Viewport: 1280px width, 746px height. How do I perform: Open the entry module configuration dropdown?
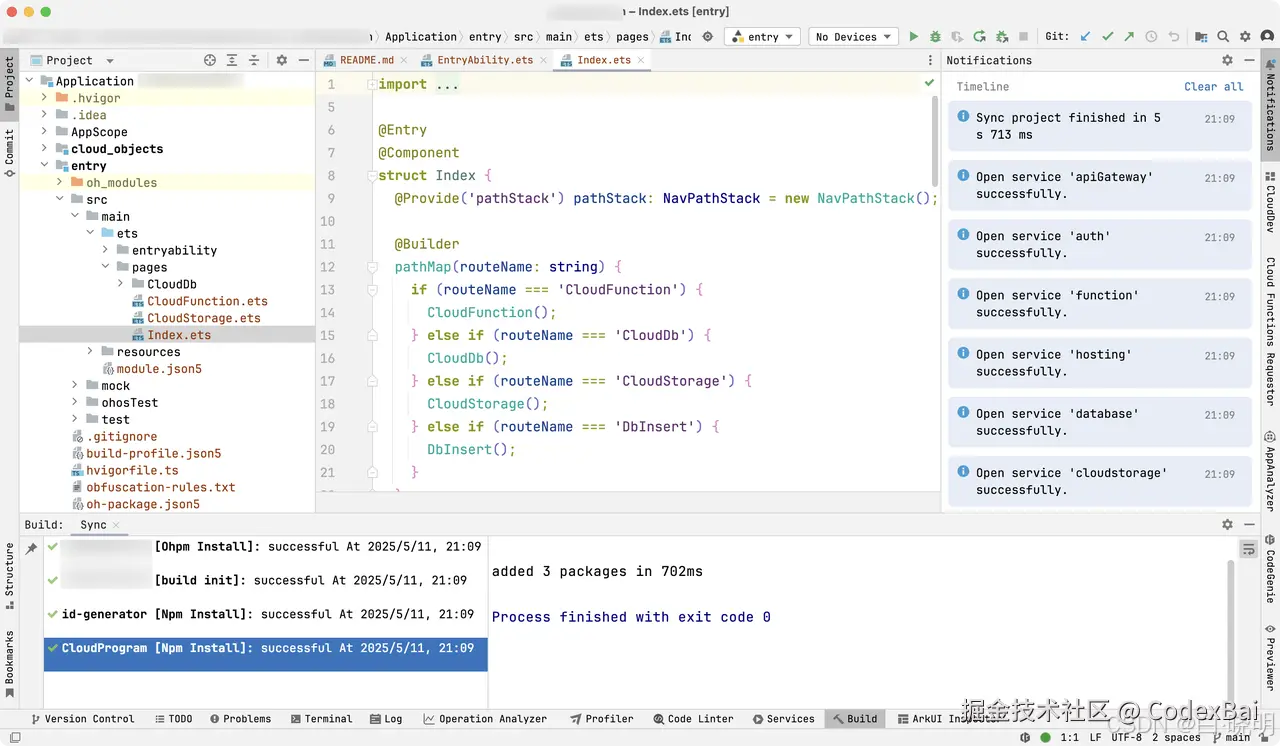[761, 37]
